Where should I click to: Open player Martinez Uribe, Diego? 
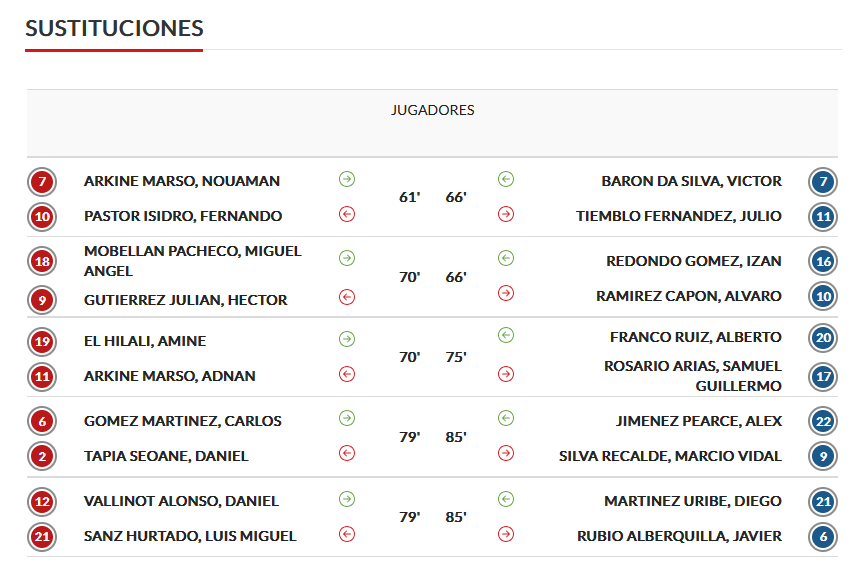point(693,501)
